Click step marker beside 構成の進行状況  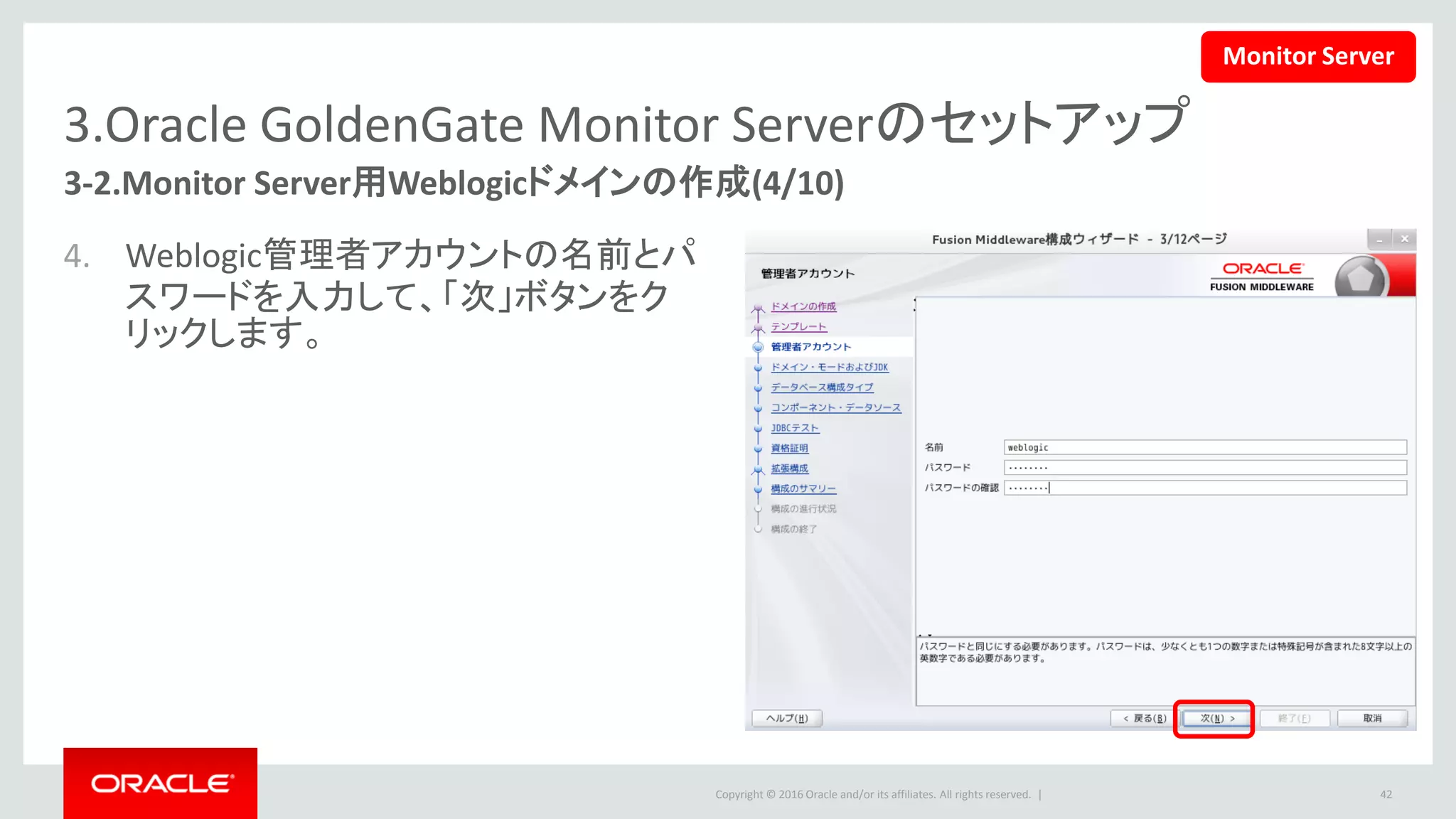(x=758, y=509)
